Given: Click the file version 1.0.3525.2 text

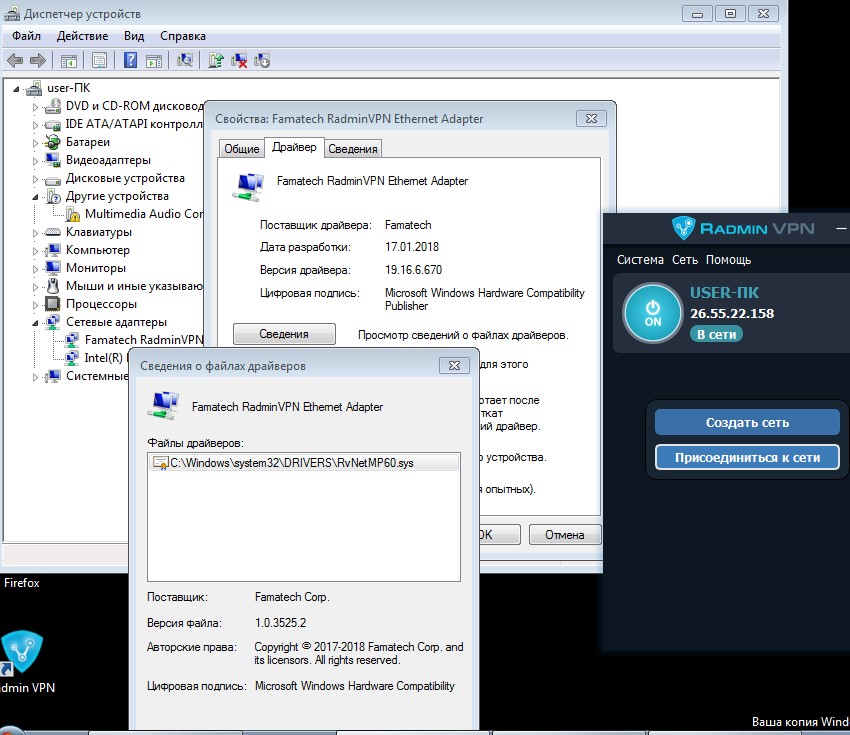Looking at the screenshot, I should (x=280, y=623).
